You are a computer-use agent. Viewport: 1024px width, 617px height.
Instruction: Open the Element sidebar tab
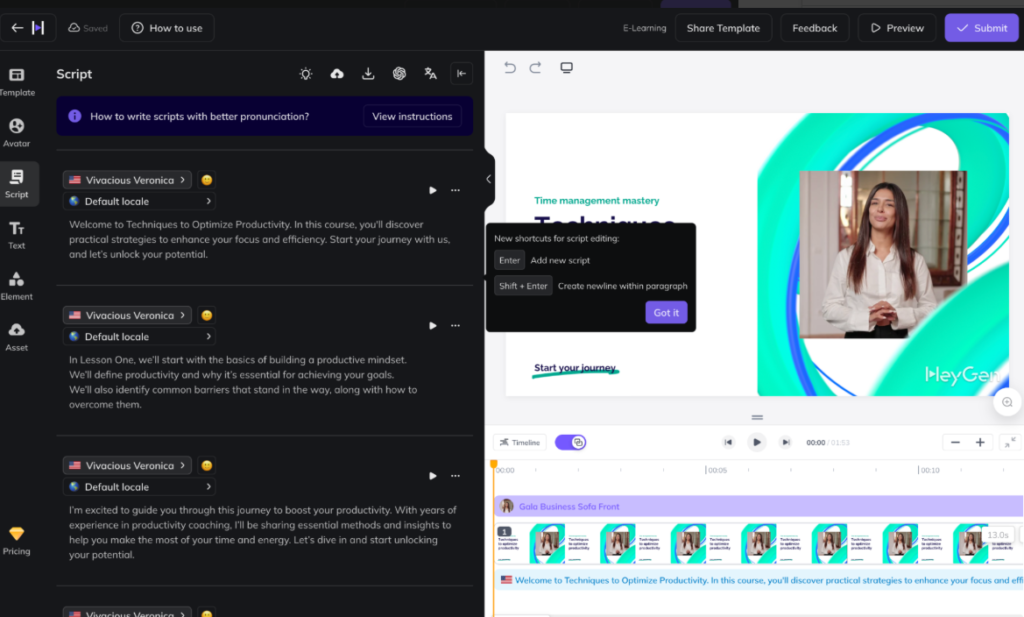click(x=17, y=286)
